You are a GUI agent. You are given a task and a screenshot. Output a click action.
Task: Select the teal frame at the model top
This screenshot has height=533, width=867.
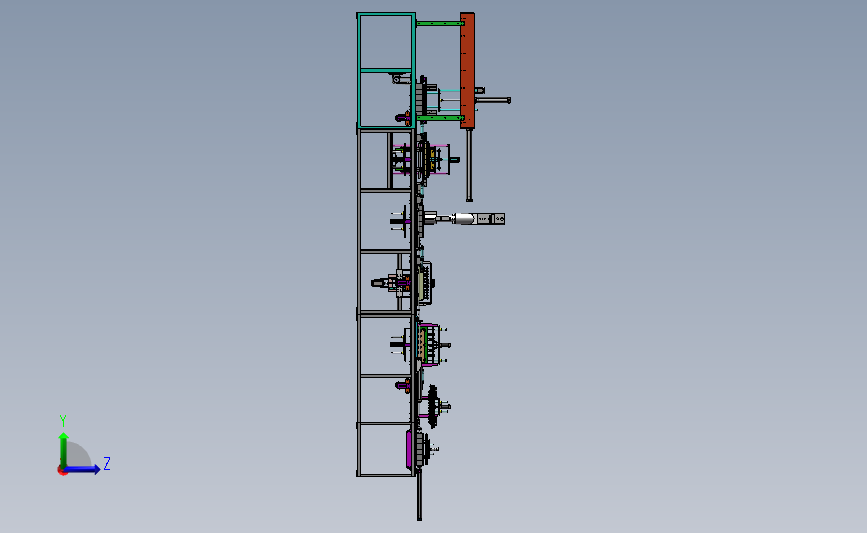pos(386,71)
